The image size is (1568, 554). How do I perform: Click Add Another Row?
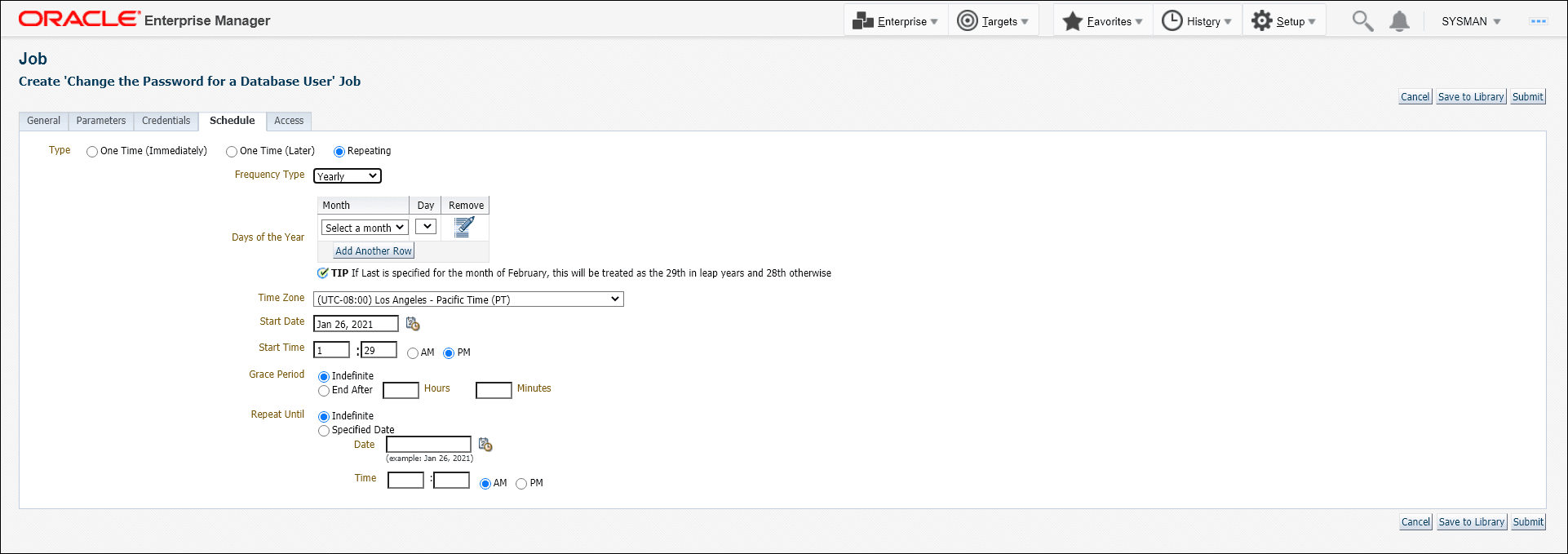point(374,251)
